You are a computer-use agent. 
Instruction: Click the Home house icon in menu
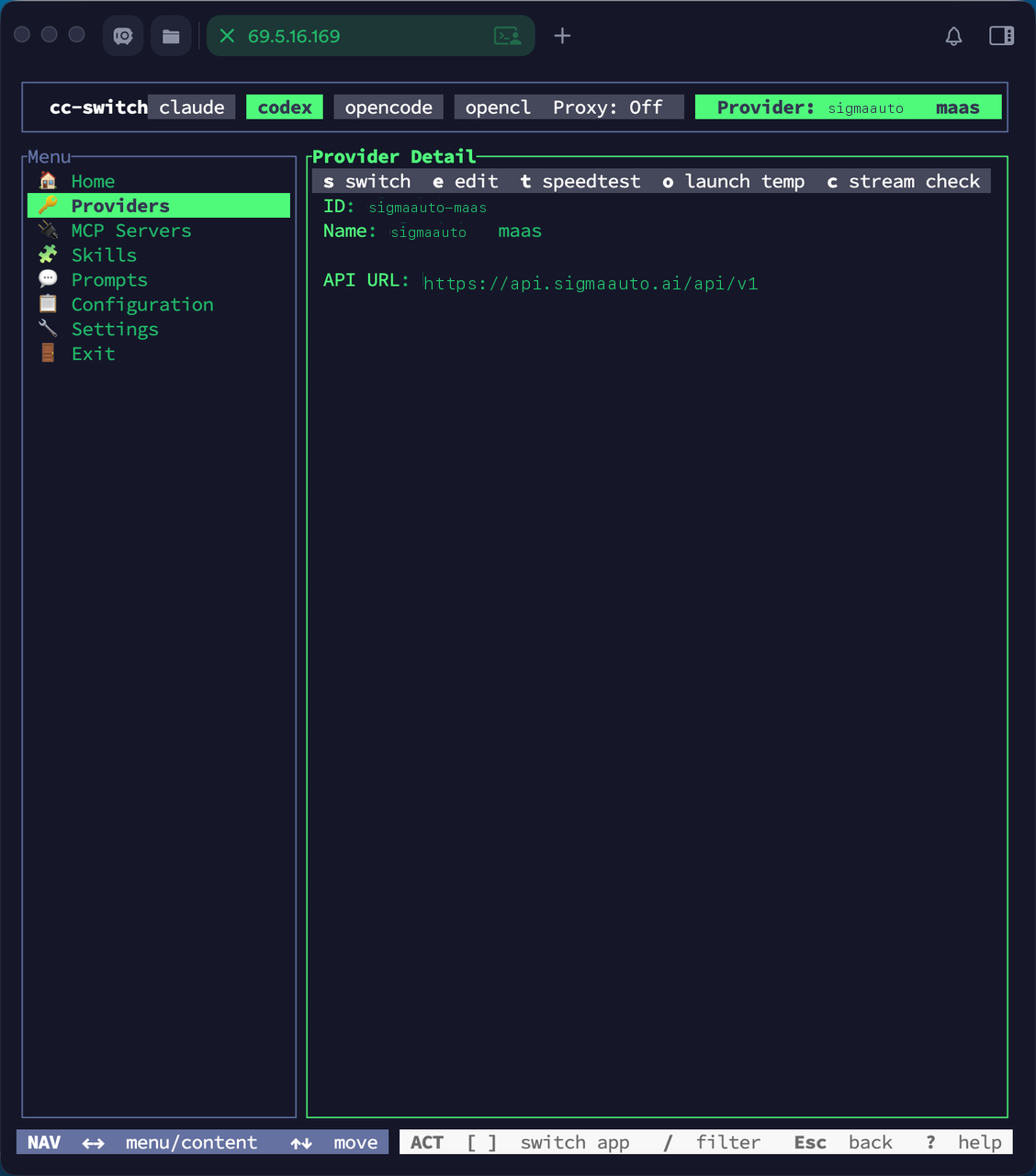coord(48,180)
